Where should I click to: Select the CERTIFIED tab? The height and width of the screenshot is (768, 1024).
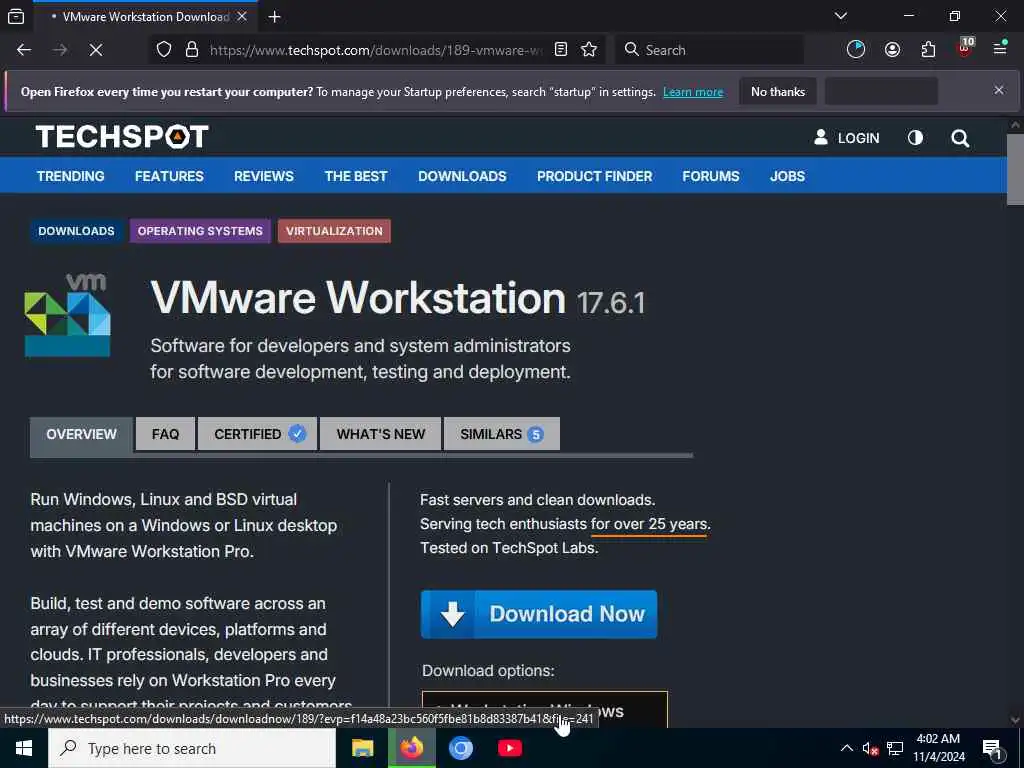[257, 434]
